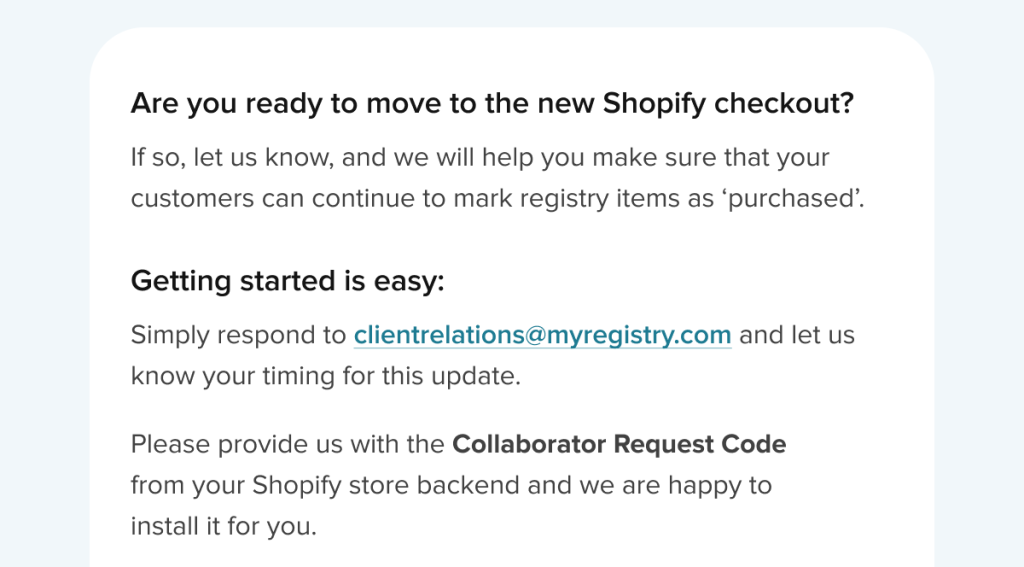This screenshot has width=1024, height=567.
Task: Click the word 'Shopify' in the top heading
Action: coord(654,103)
